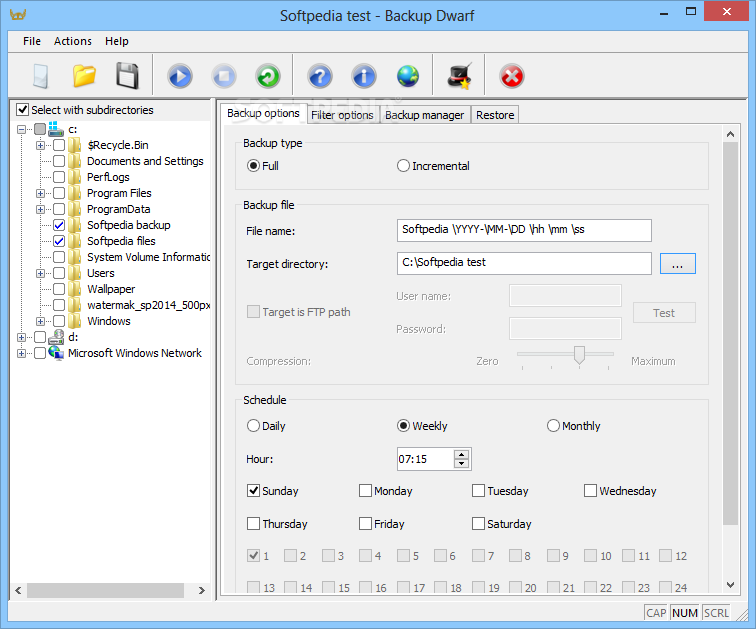Switch to the Backup manager tab
Screen dimensions: 756x629
424,115
